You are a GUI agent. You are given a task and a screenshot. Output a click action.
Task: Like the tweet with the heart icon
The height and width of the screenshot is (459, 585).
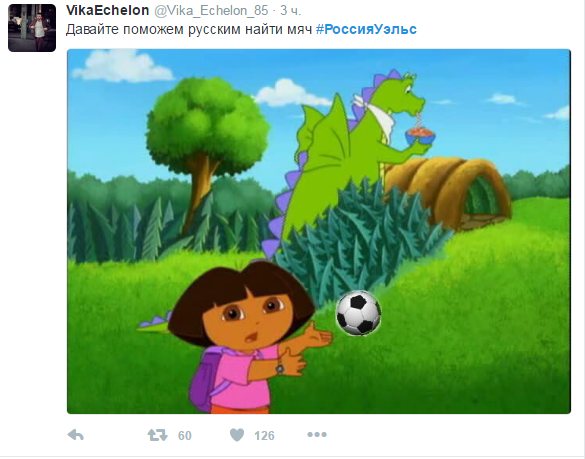point(237,435)
